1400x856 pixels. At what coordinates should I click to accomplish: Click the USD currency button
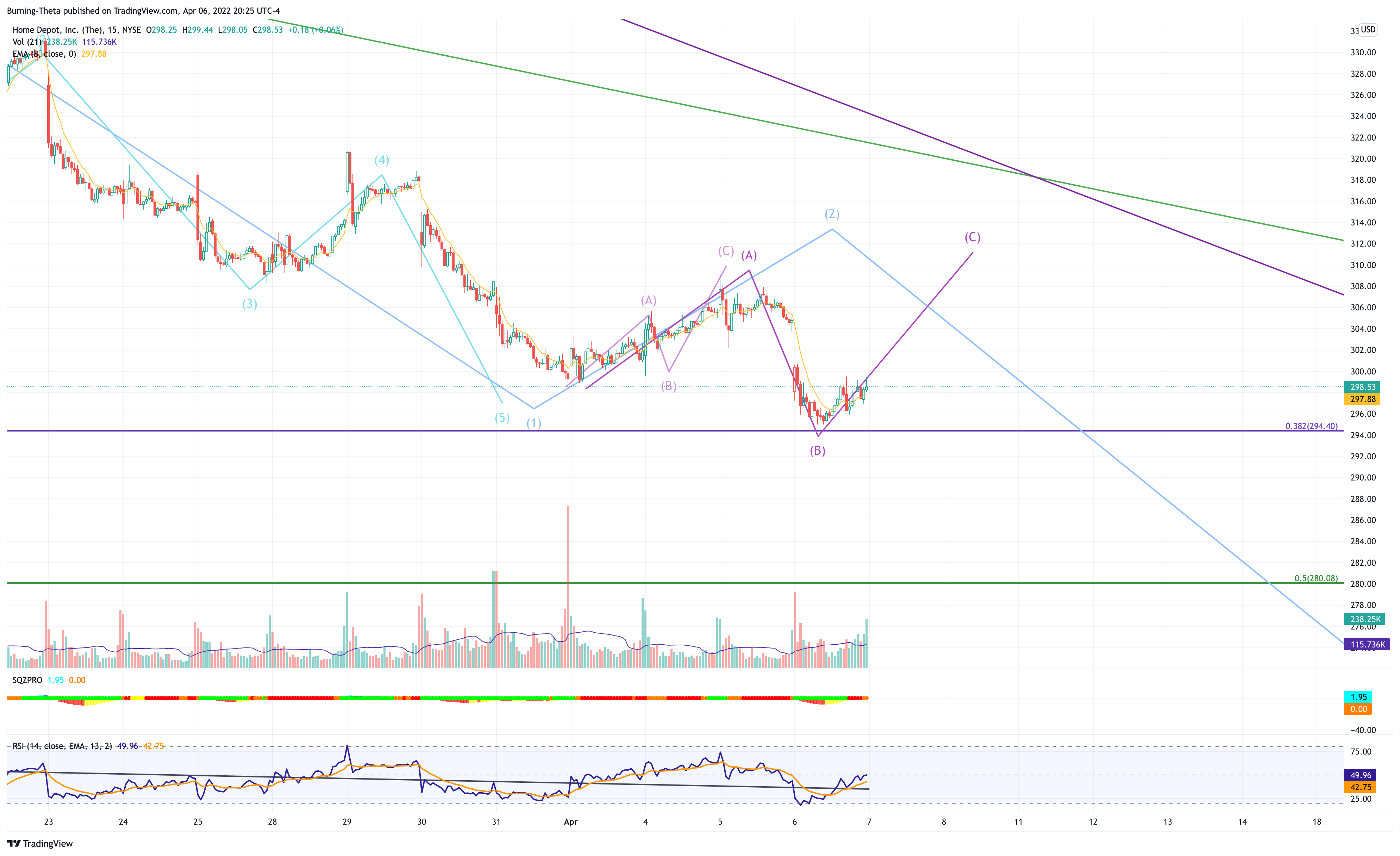point(1368,30)
